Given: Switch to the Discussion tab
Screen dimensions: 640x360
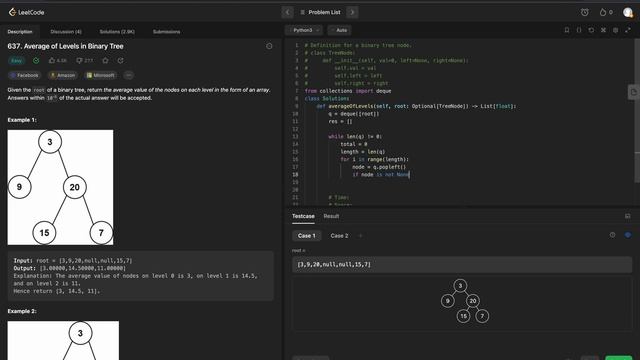Looking at the screenshot, I should click(66, 31).
